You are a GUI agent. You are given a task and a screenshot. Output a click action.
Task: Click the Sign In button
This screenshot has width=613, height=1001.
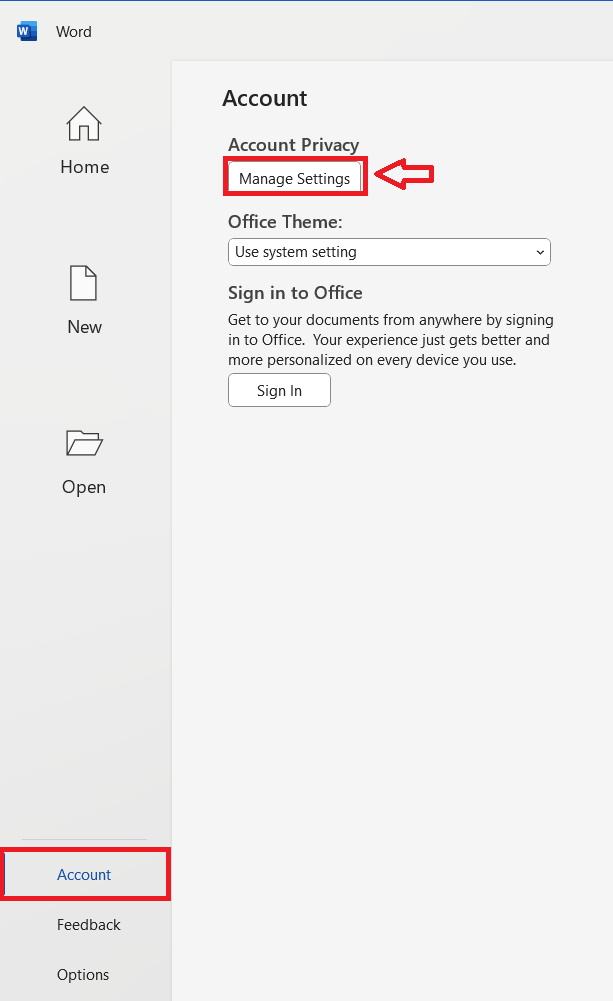[279, 391]
